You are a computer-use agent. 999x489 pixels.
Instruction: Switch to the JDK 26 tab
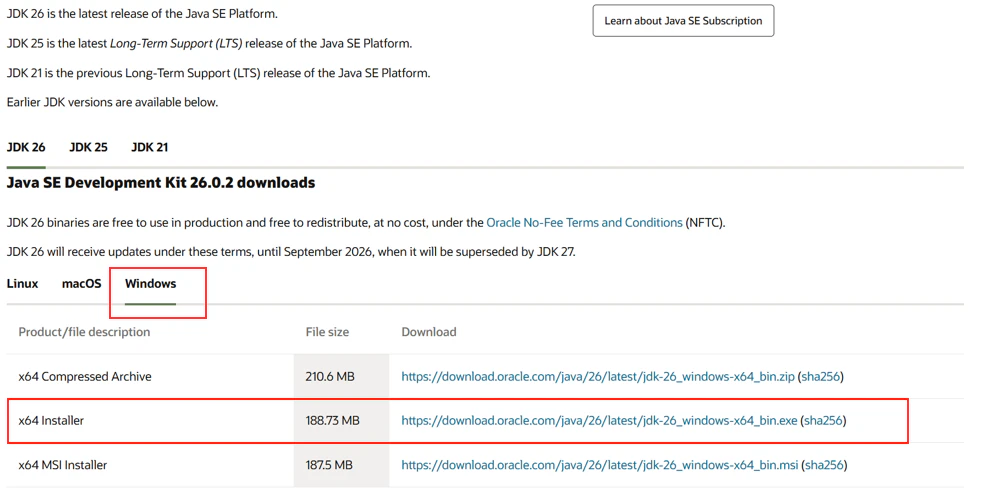tap(26, 147)
